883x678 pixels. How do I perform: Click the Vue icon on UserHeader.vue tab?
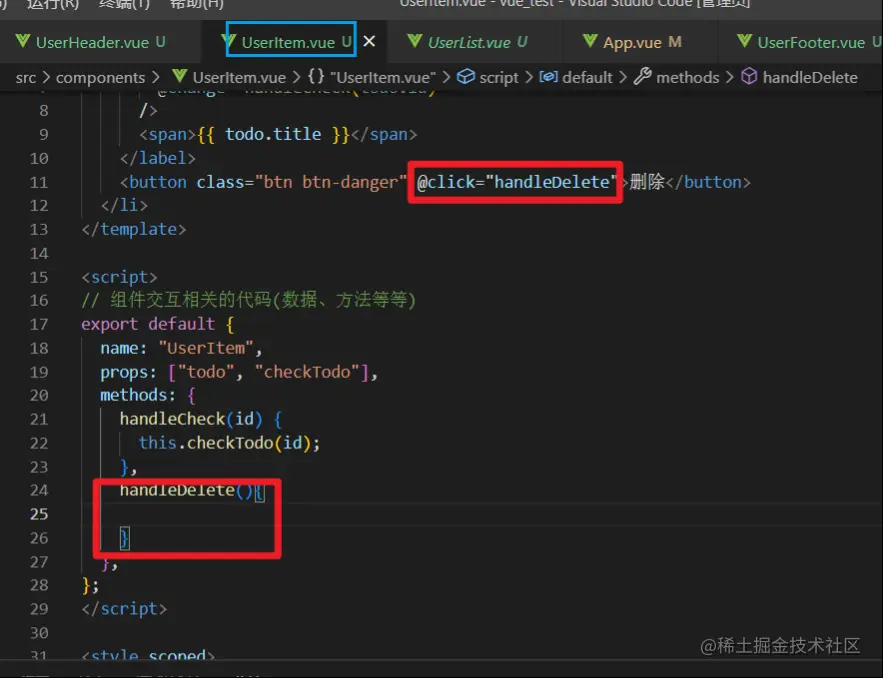click(23, 41)
